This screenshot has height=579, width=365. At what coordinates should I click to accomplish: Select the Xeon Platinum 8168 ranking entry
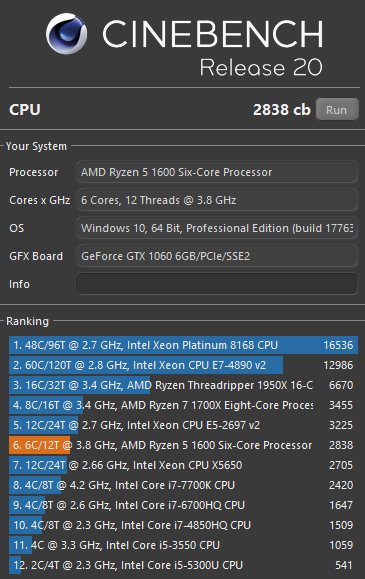click(x=184, y=345)
